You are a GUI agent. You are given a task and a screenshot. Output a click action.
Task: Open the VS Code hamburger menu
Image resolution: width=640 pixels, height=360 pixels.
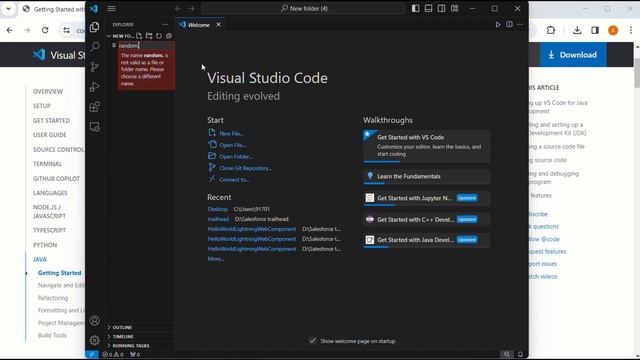pyautogui.click(x=111, y=8)
